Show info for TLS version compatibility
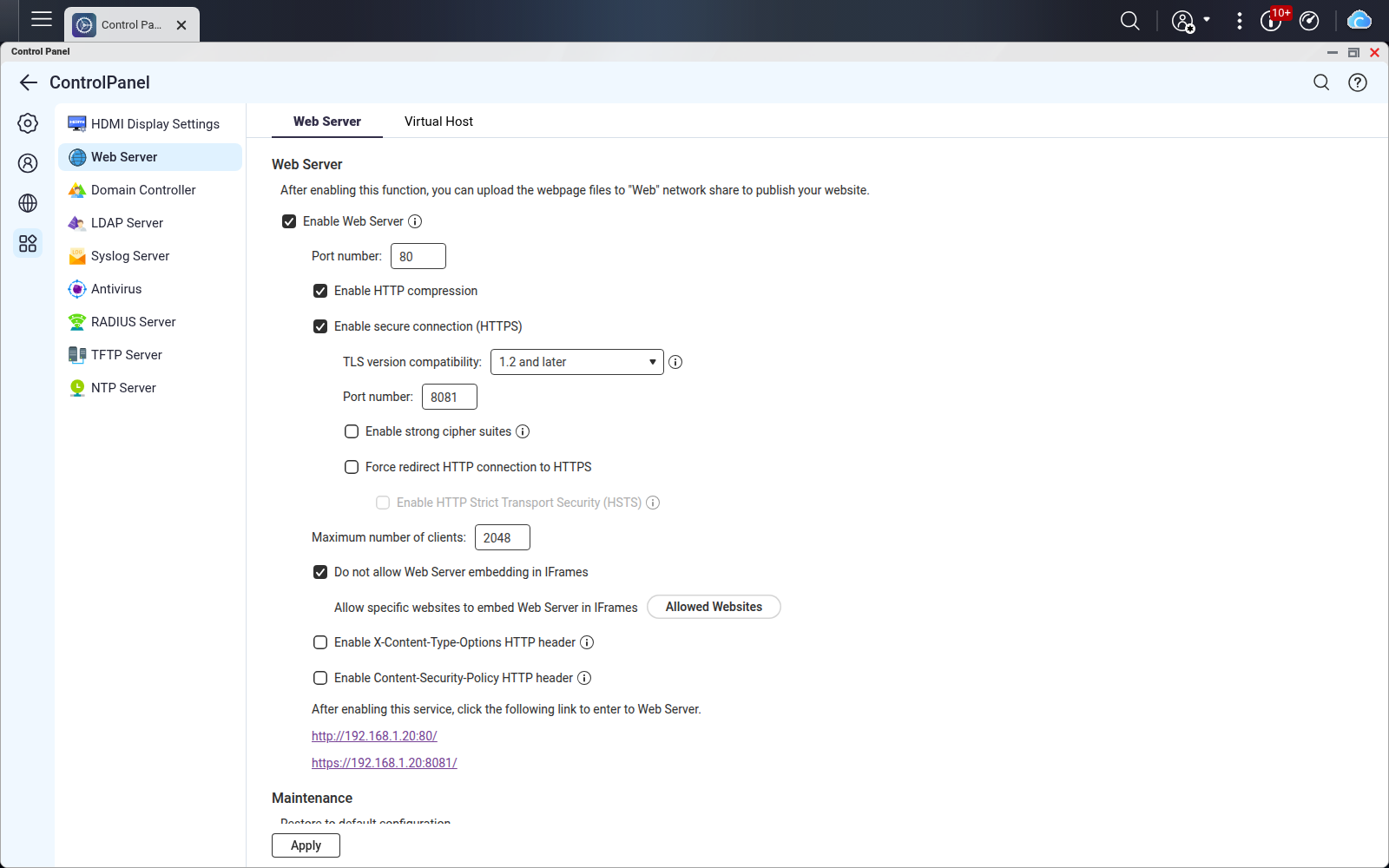The image size is (1389, 868). point(675,362)
